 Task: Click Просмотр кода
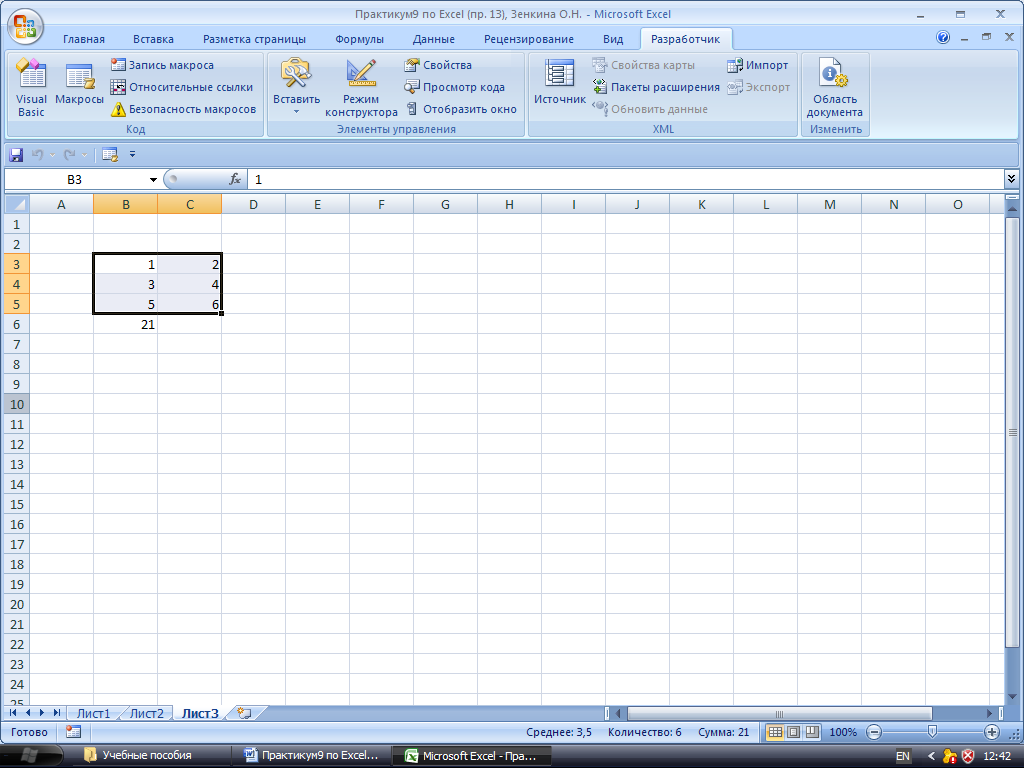[x=455, y=87]
